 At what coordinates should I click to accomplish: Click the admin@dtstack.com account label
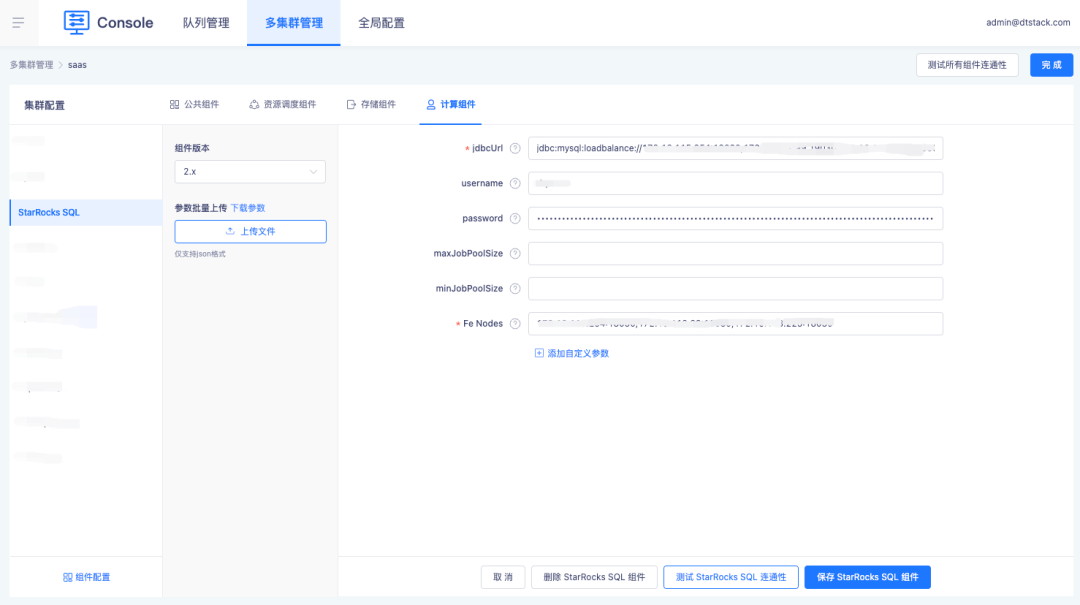click(1028, 23)
